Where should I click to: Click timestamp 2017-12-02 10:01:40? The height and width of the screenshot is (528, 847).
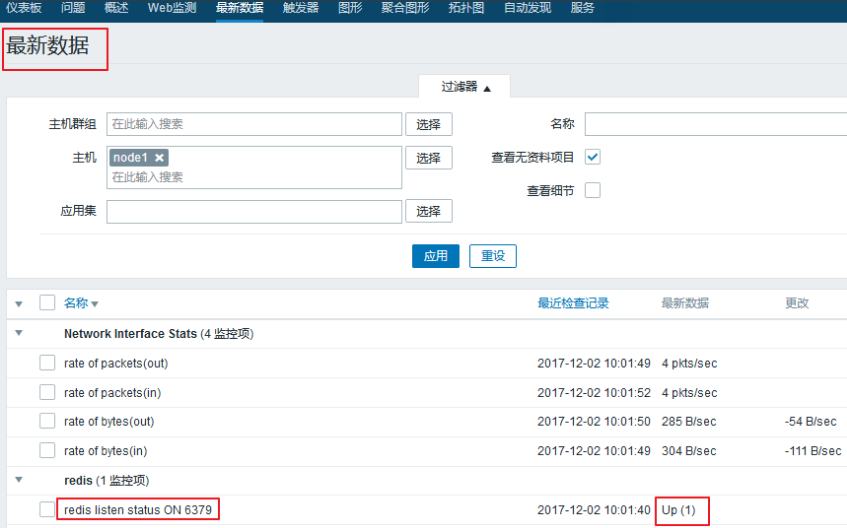(x=594, y=510)
